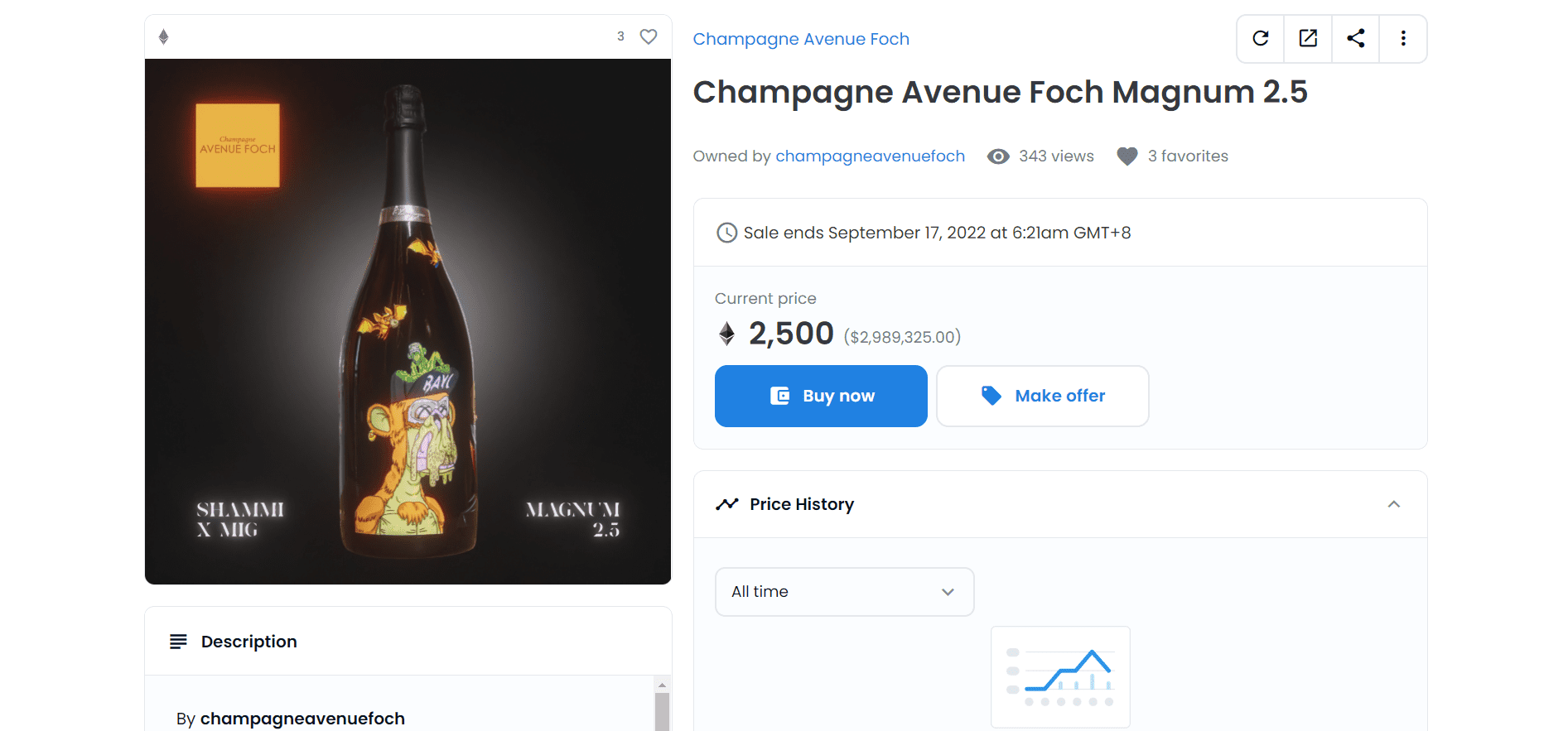Open the Champagne Avenue Foch collection link
1568x731 pixels.
[801, 38]
